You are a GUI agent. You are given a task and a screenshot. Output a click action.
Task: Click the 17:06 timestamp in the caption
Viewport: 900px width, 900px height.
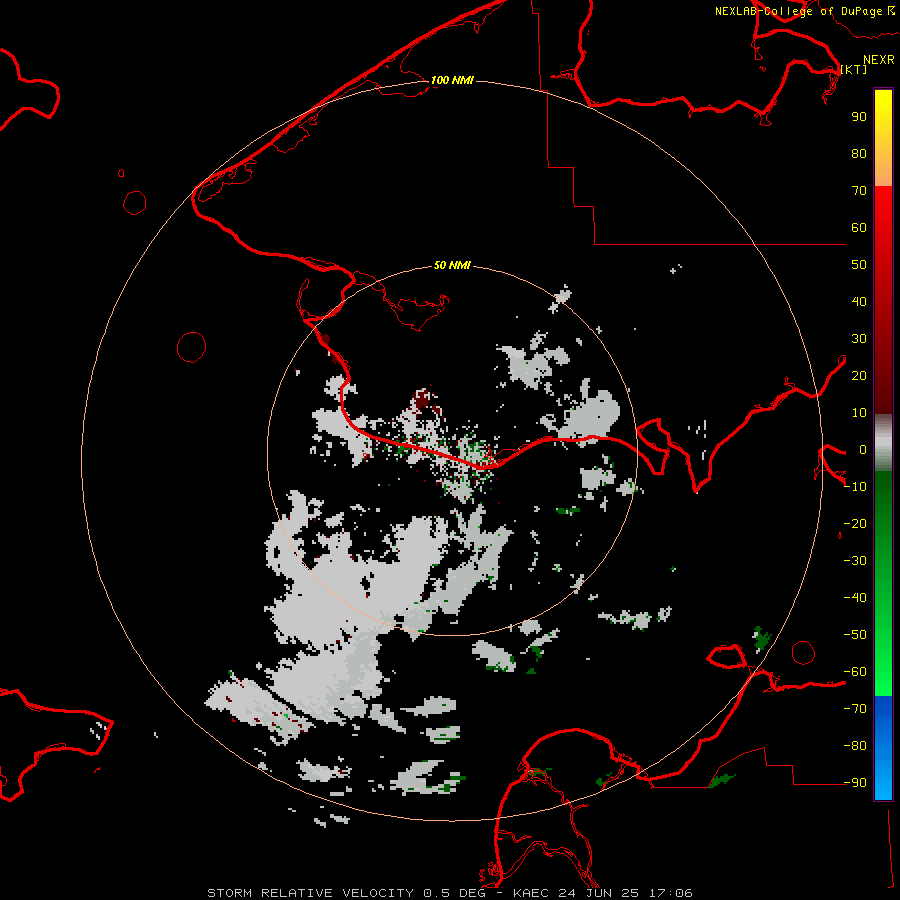670,893
